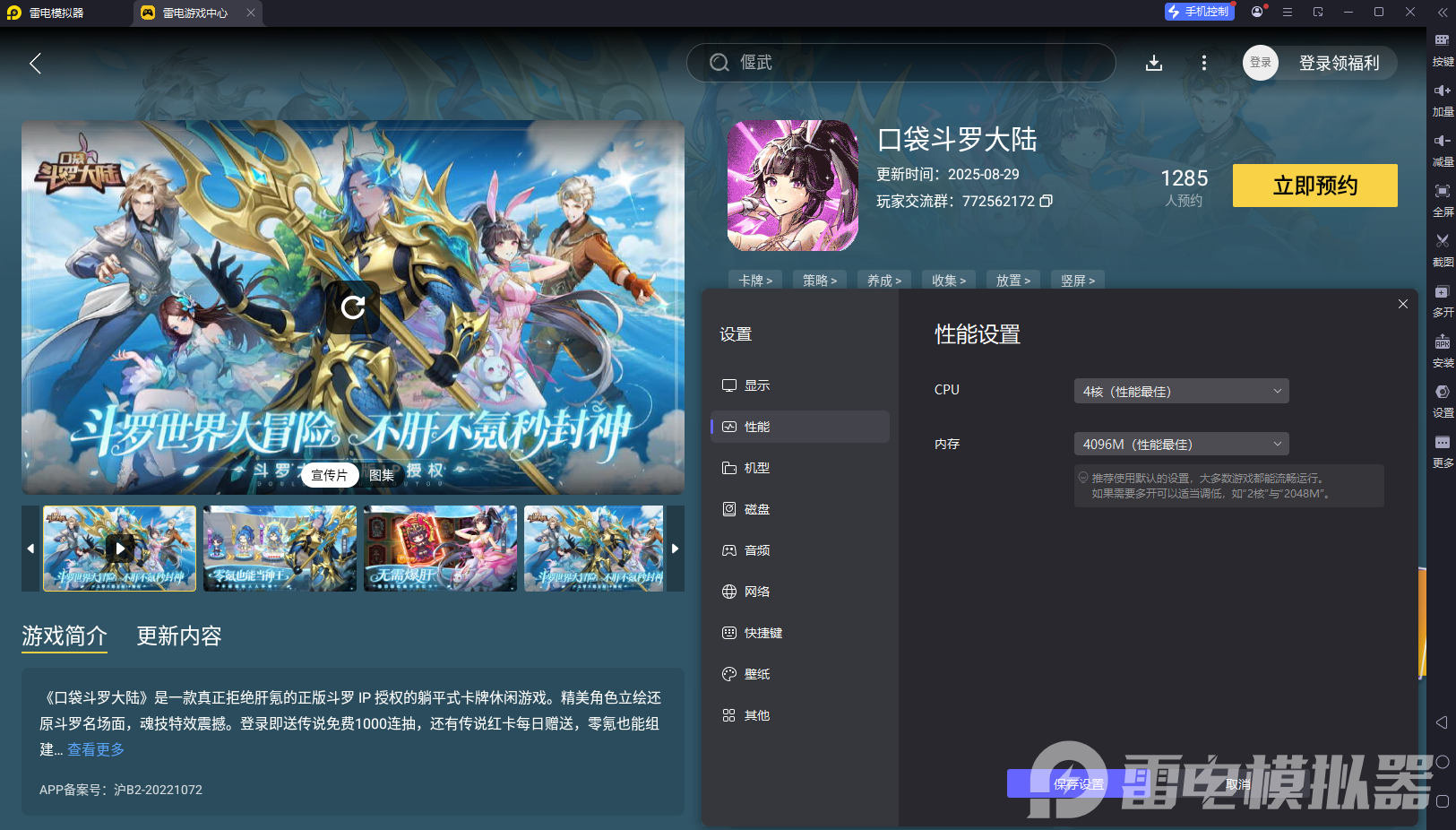1456x830 pixels.
Task: Filter by the 竖屏 tag
Action: tap(1078, 281)
